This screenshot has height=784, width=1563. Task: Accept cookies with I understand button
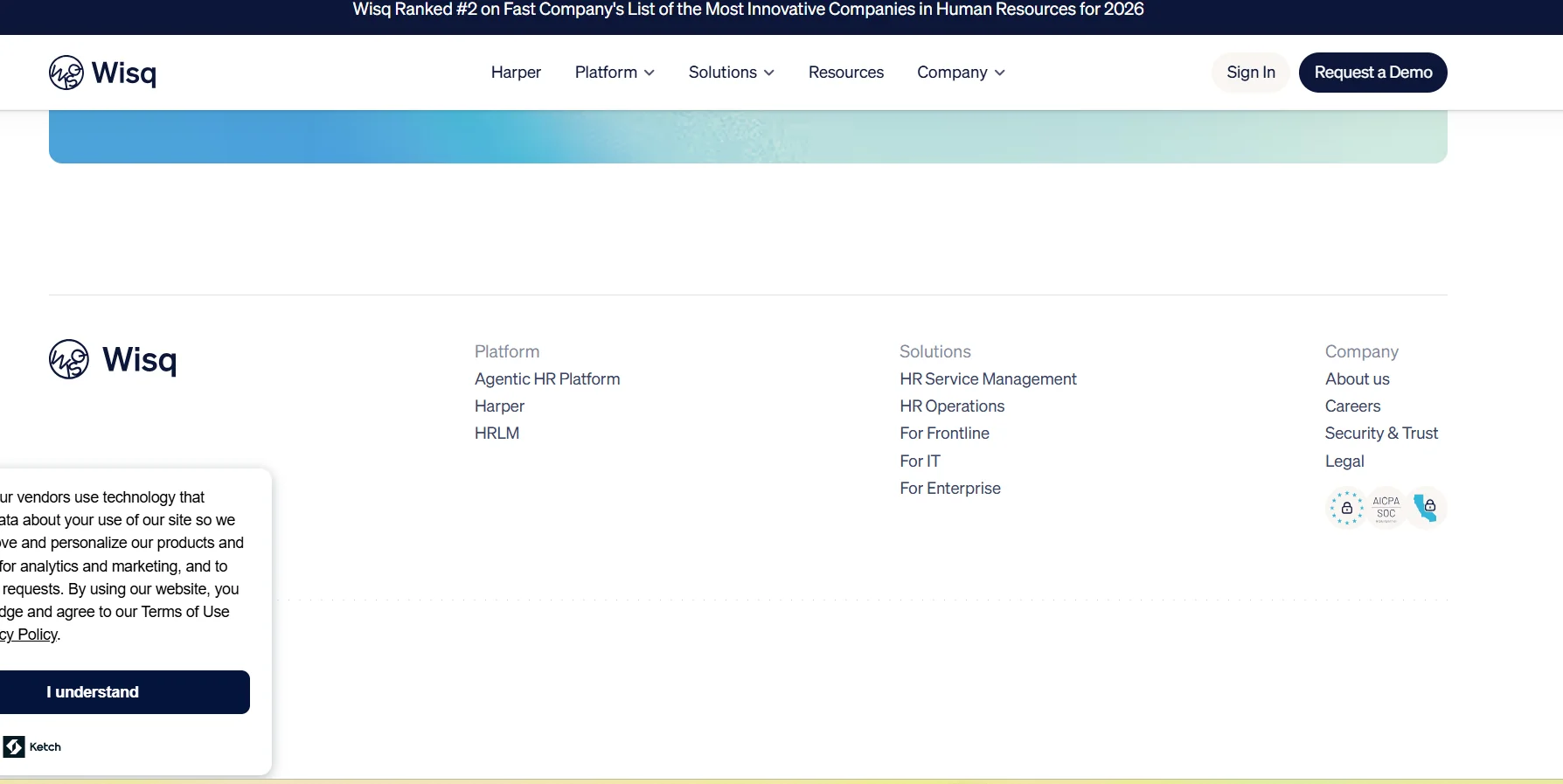pos(124,692)
